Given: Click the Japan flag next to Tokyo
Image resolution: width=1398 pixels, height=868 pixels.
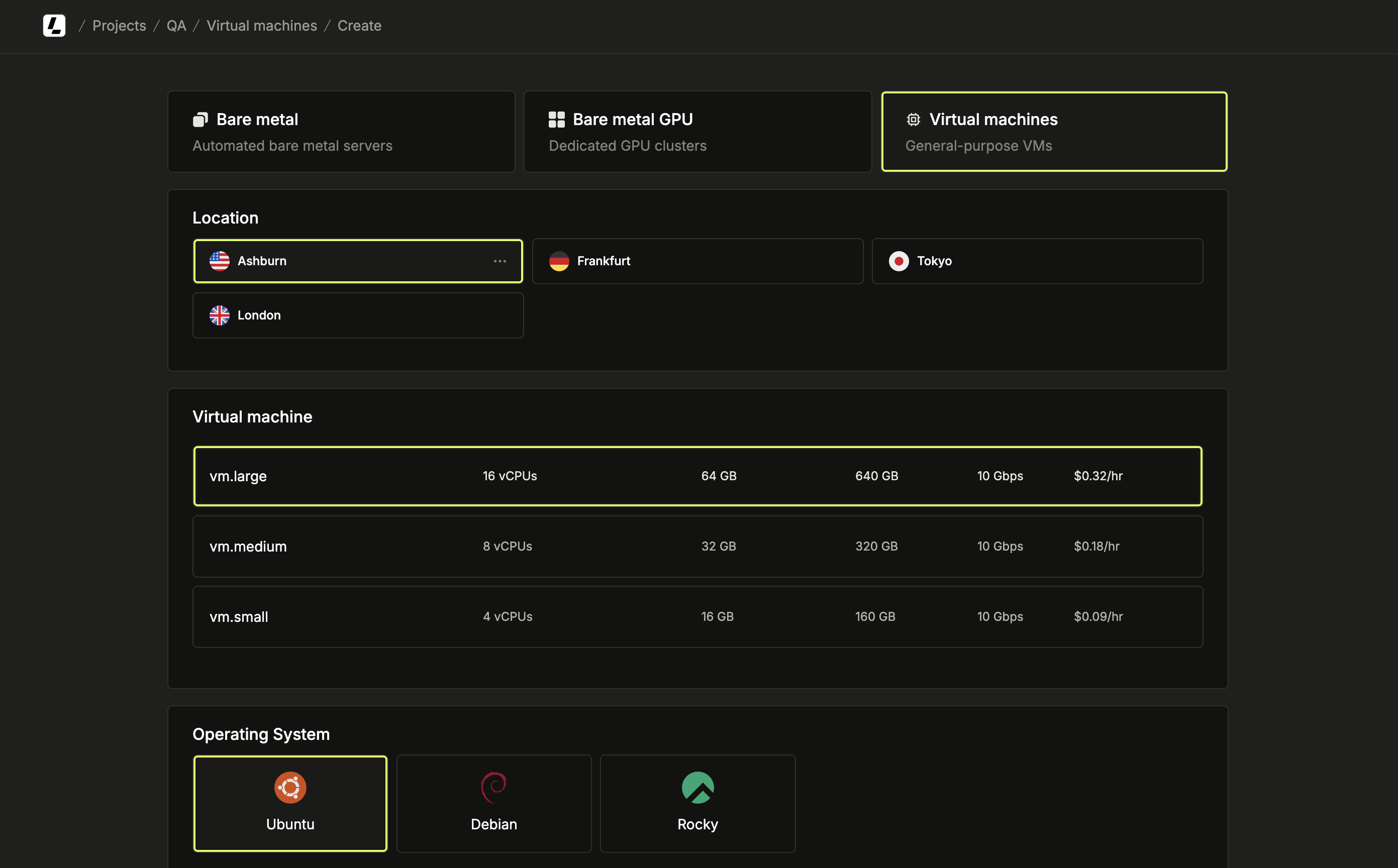Looking at the screenshot, I should [x=898, y=261].
